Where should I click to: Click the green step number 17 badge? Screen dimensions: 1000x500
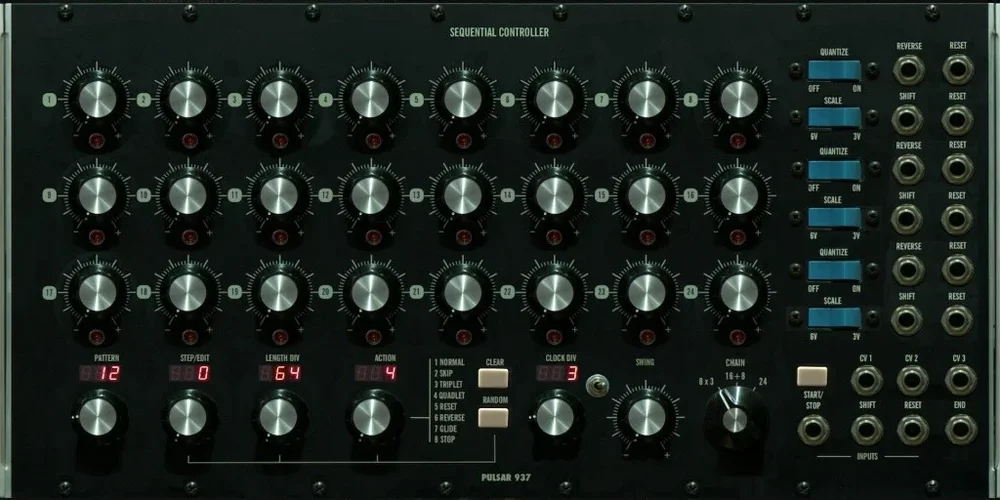tap(50, 293)
